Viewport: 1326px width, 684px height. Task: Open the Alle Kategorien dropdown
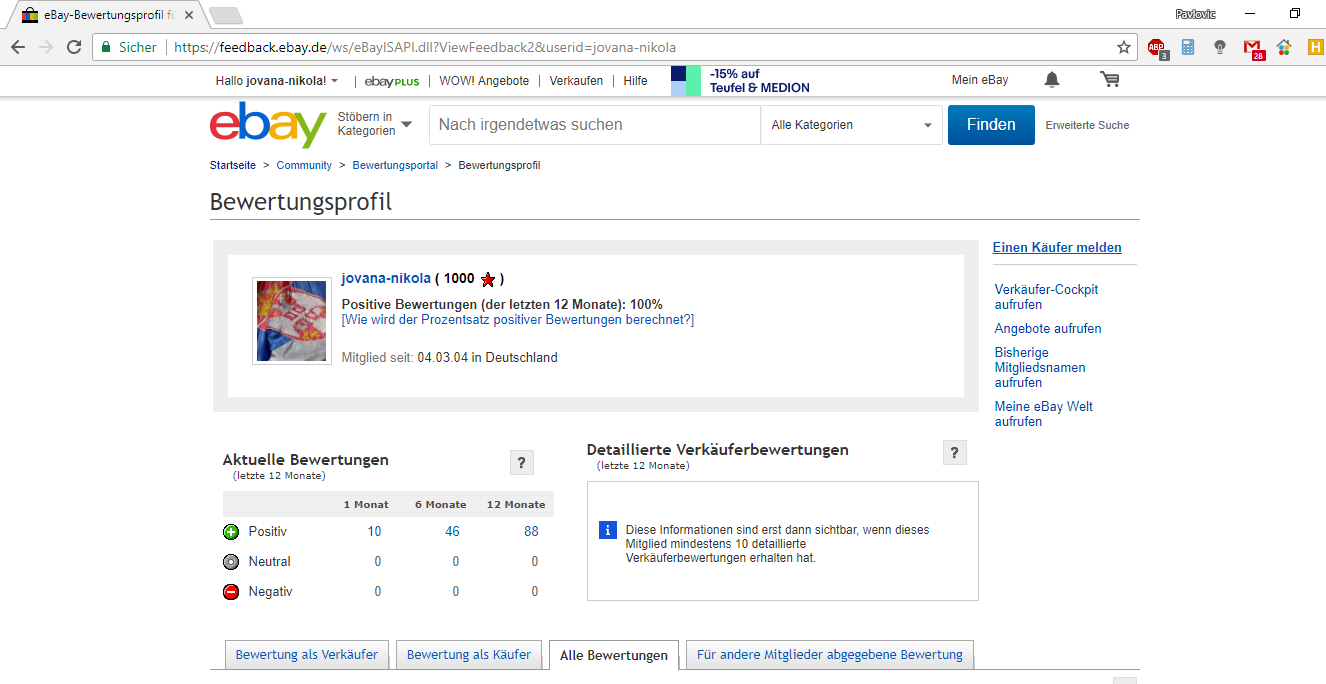851,125
